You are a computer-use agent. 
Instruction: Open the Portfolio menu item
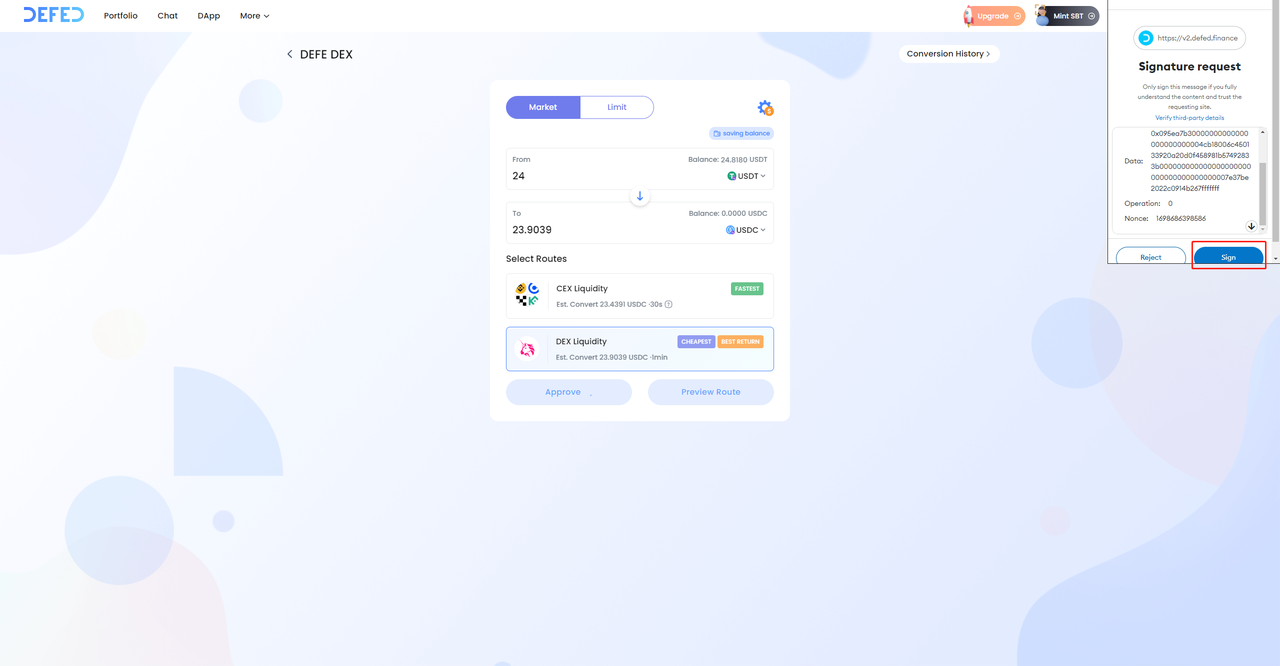pos(121,16)
